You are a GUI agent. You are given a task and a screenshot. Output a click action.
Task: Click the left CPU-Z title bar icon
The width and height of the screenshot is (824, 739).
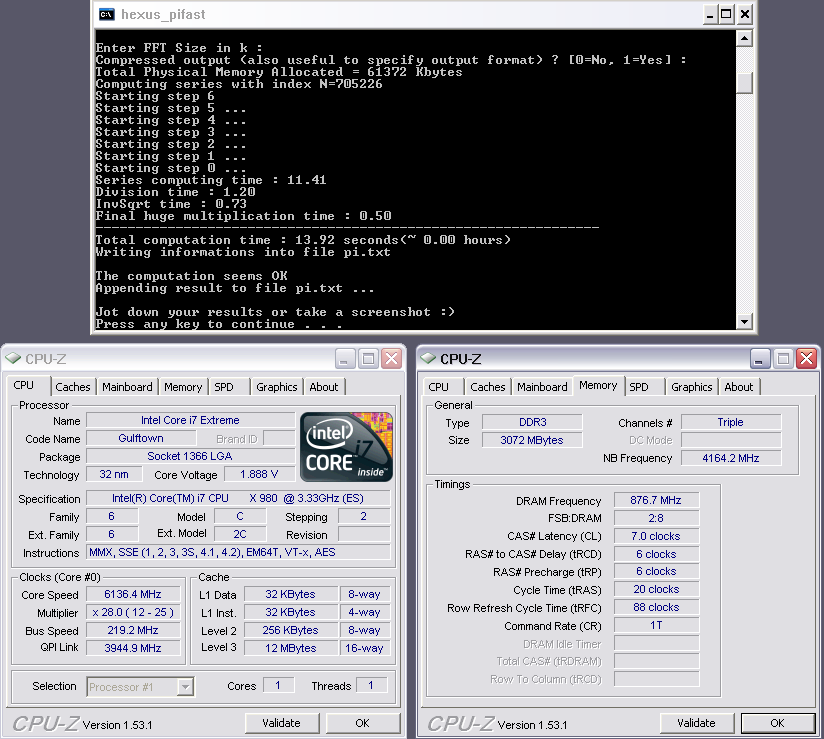(x=13, y=358)
